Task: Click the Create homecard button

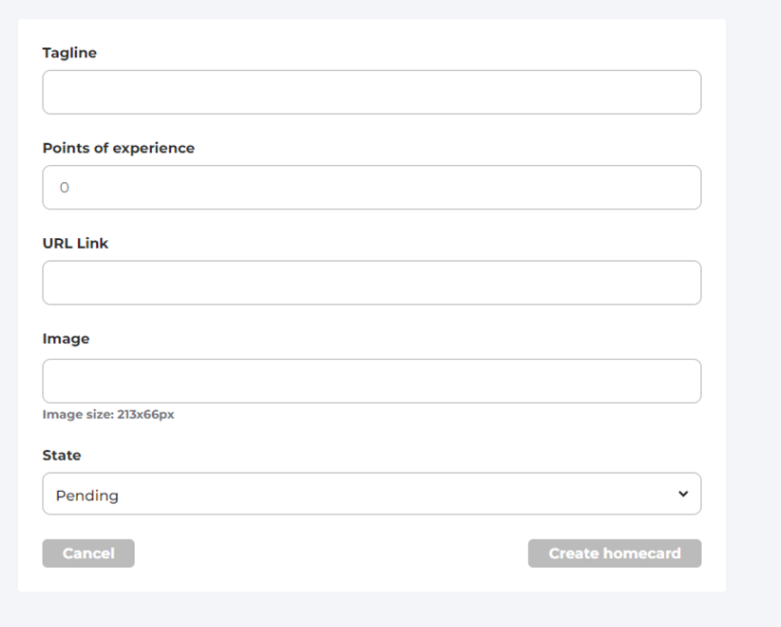Action: pyautogui.click(x=614, y=553)
